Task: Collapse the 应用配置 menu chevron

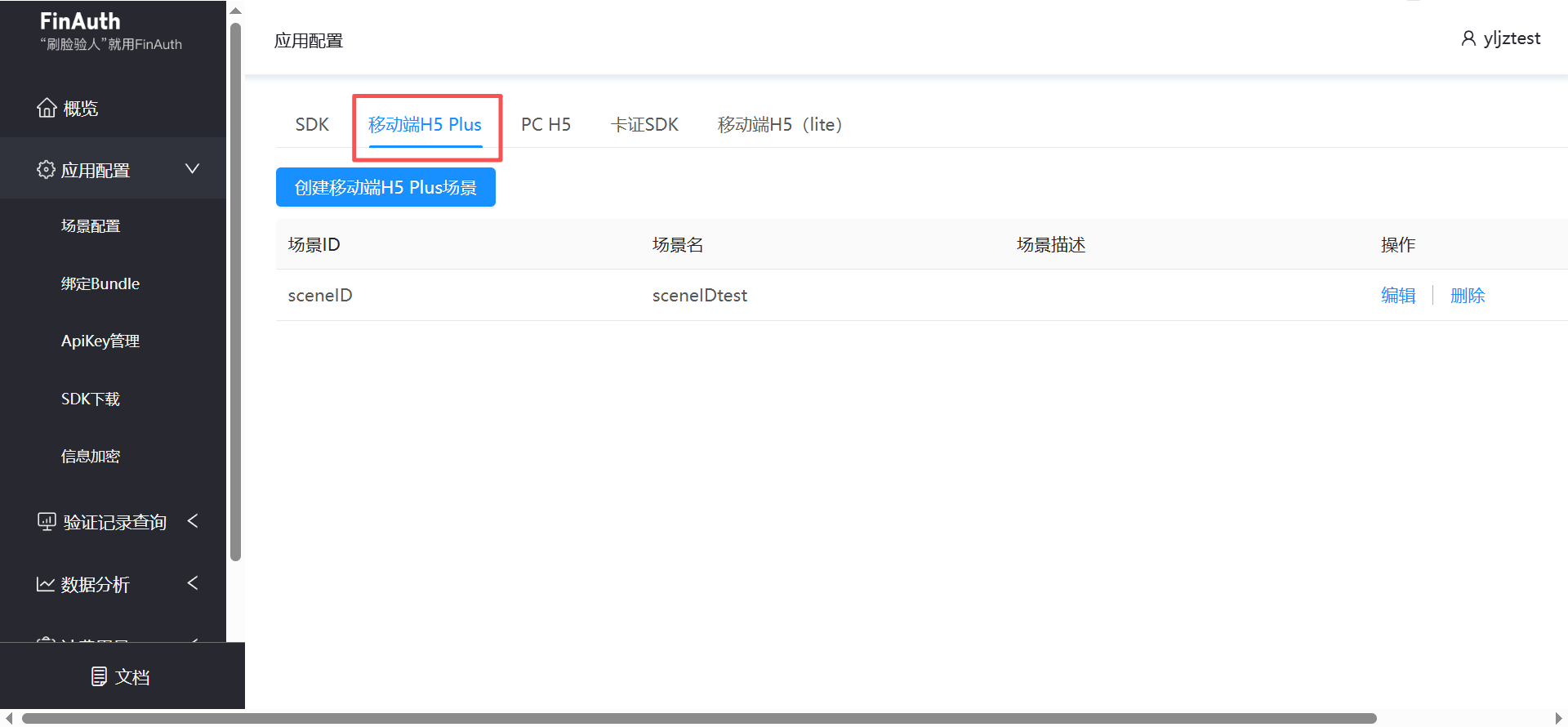Action: click(x=192, y=169)
